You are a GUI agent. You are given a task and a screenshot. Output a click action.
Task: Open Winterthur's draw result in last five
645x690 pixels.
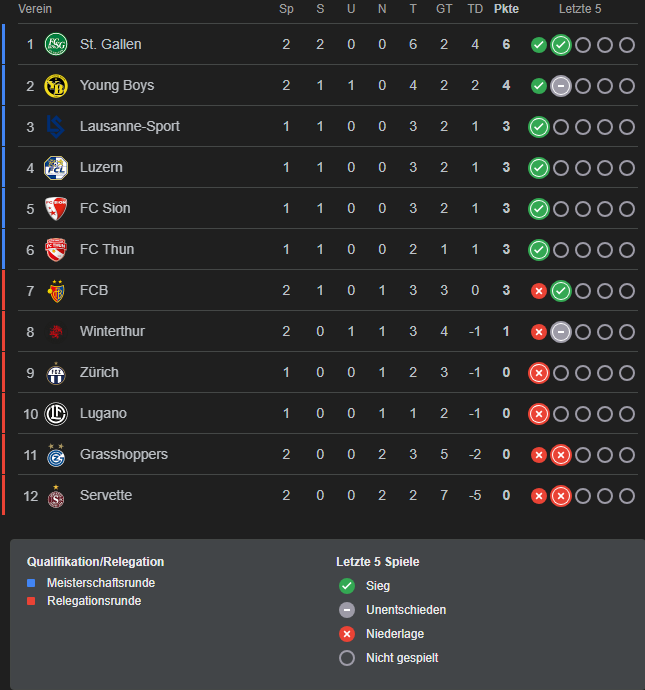561,332
